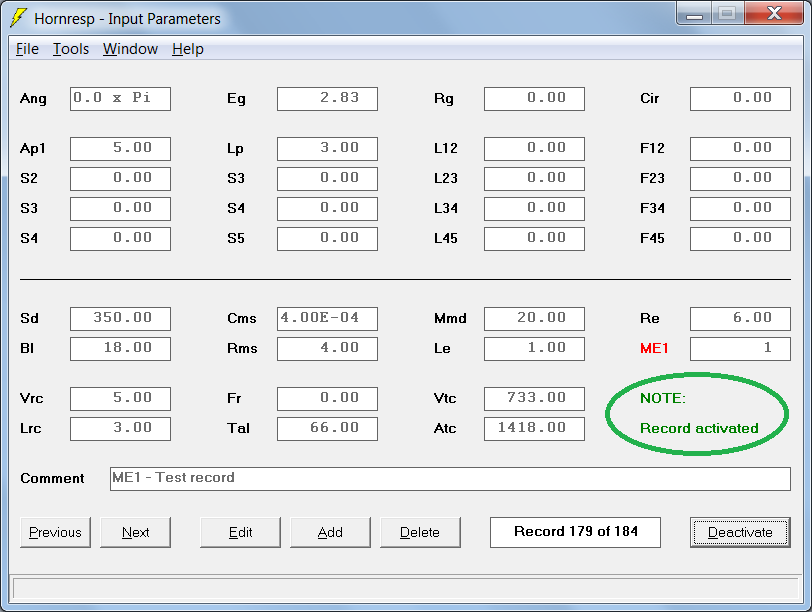Click the Cms label

click(242, 318)
